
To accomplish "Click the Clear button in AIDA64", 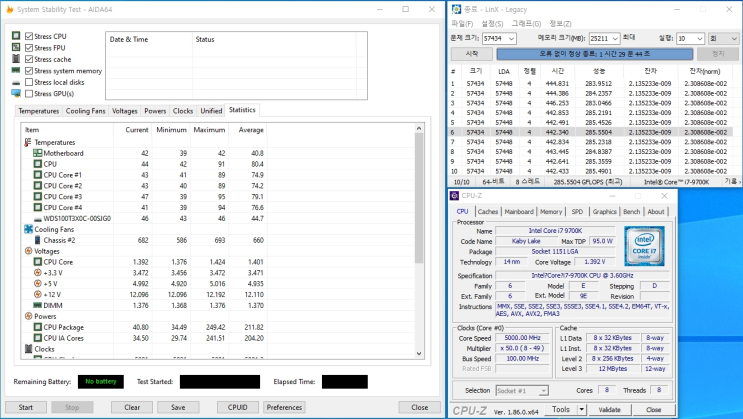I will [132, 407].
